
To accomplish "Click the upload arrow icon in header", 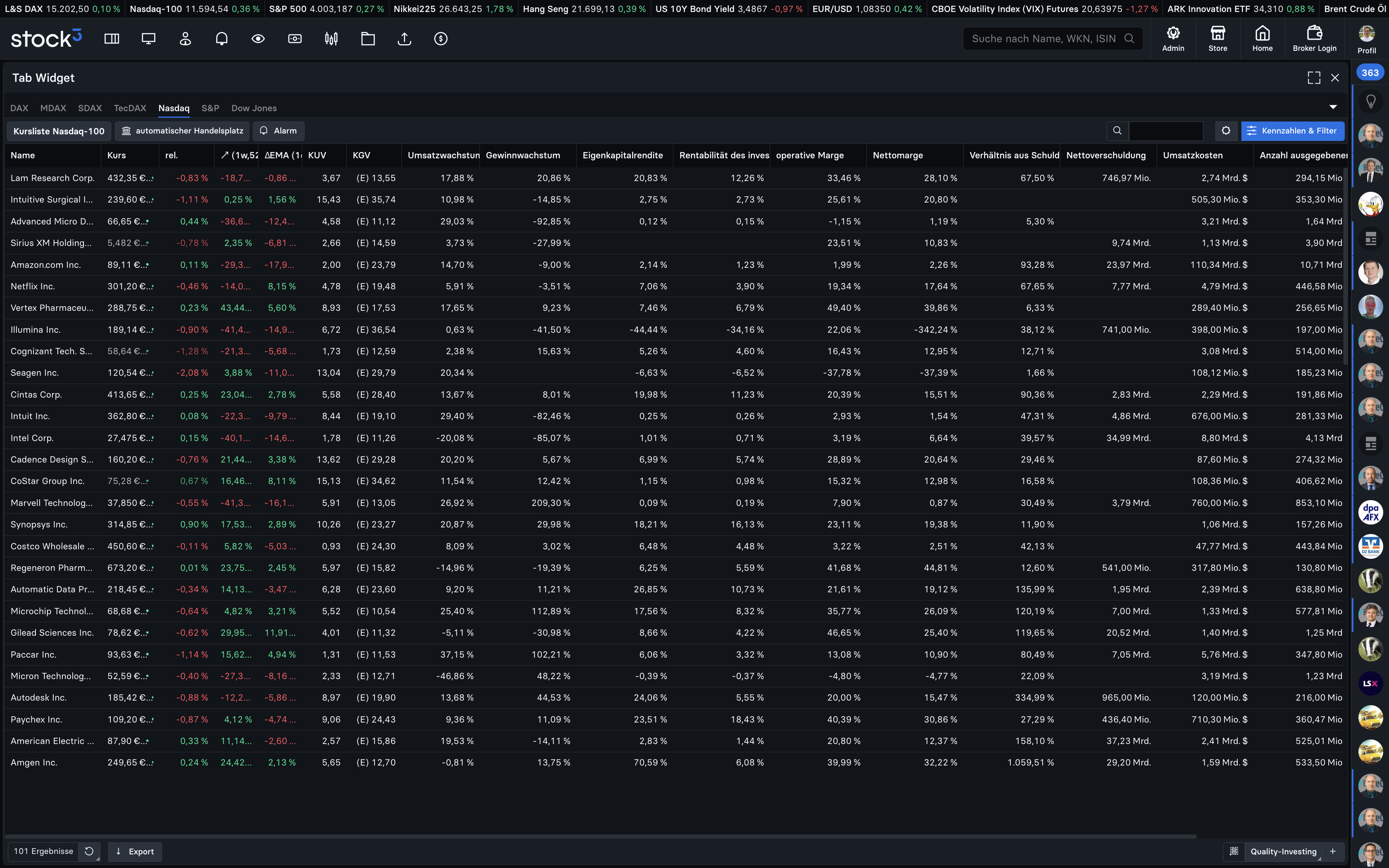I will pos(404,38).
